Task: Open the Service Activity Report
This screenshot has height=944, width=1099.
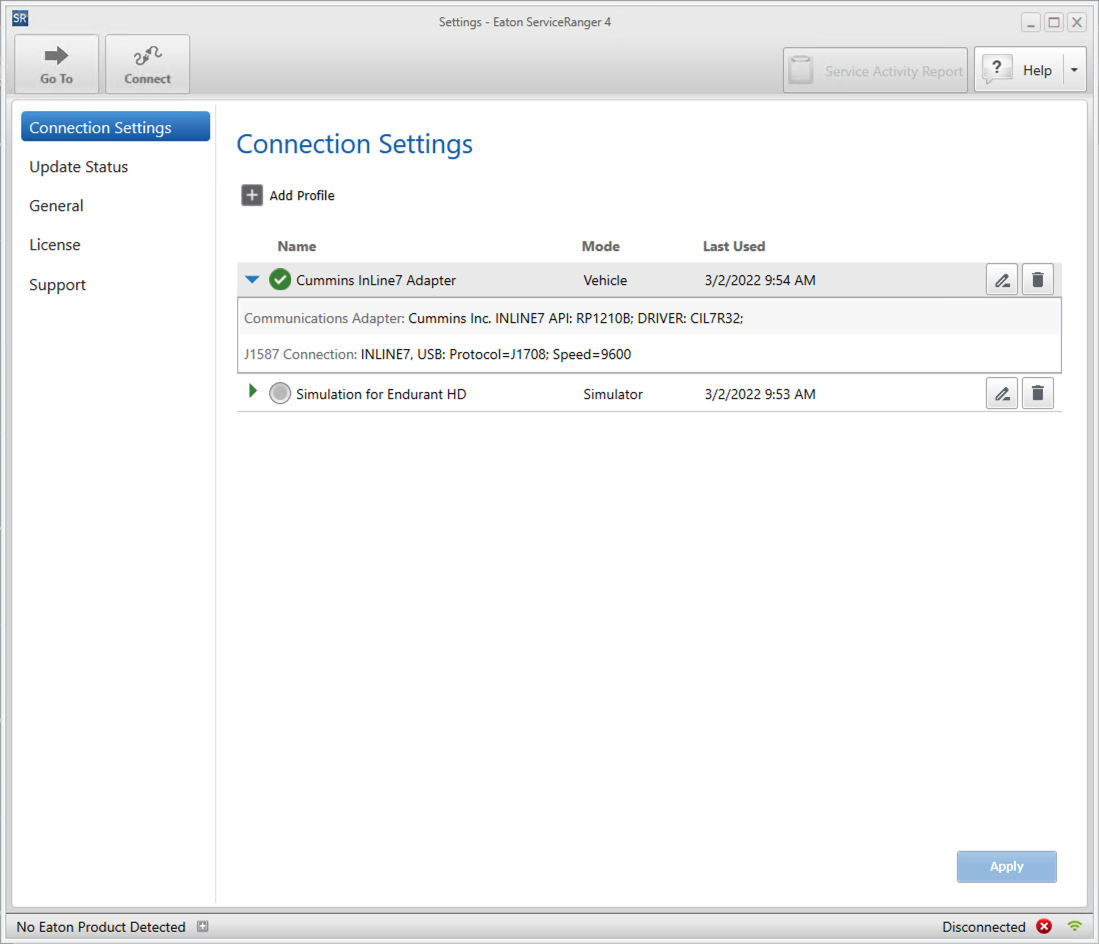Action: coord(875,70)
